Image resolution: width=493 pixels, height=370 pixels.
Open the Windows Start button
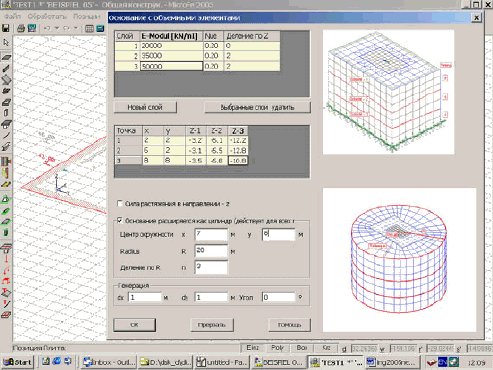pos(18,362)
